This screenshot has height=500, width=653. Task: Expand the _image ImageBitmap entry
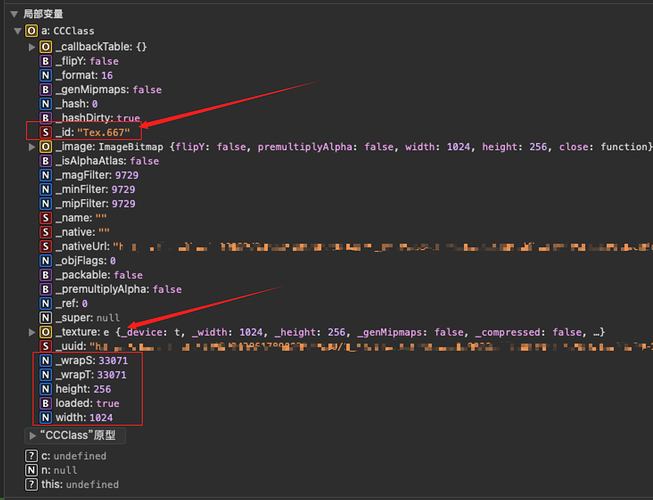[x=31, y=147]
